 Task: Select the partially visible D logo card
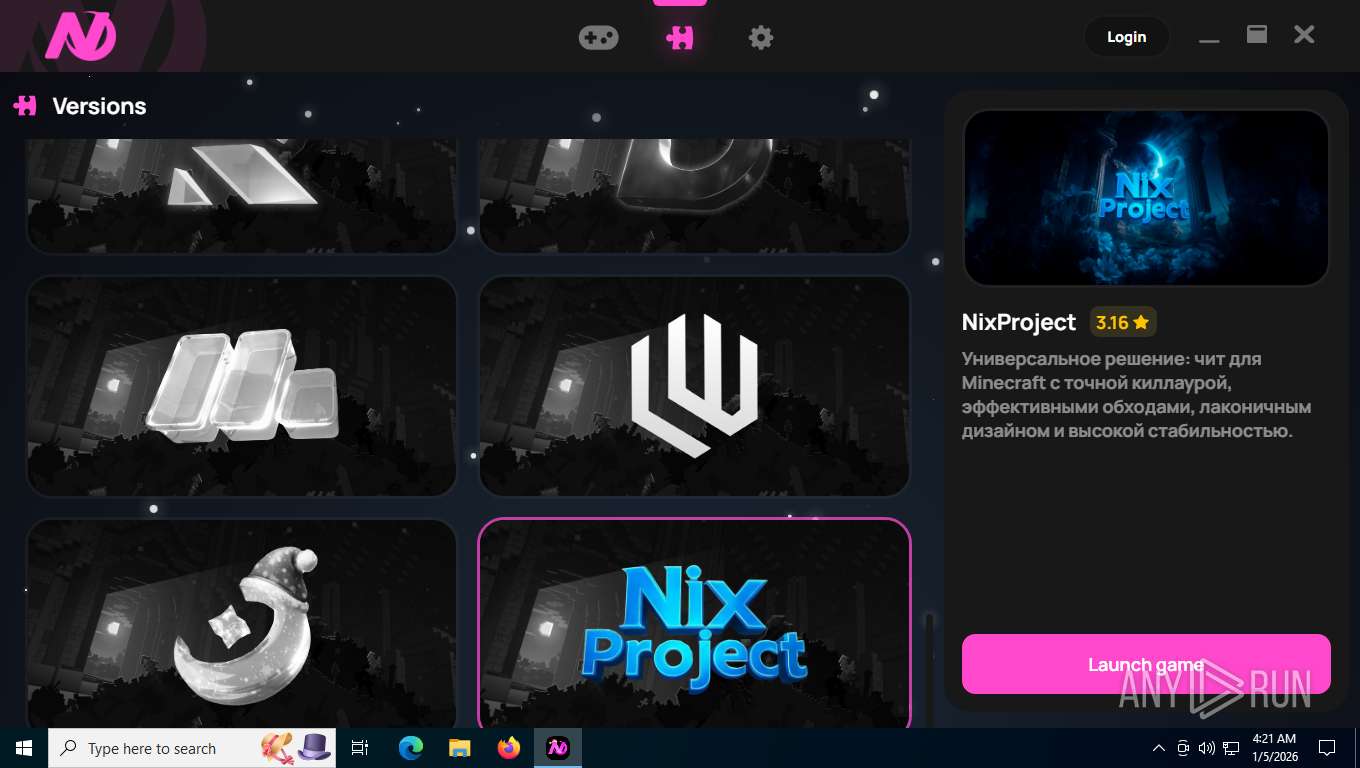694,196
